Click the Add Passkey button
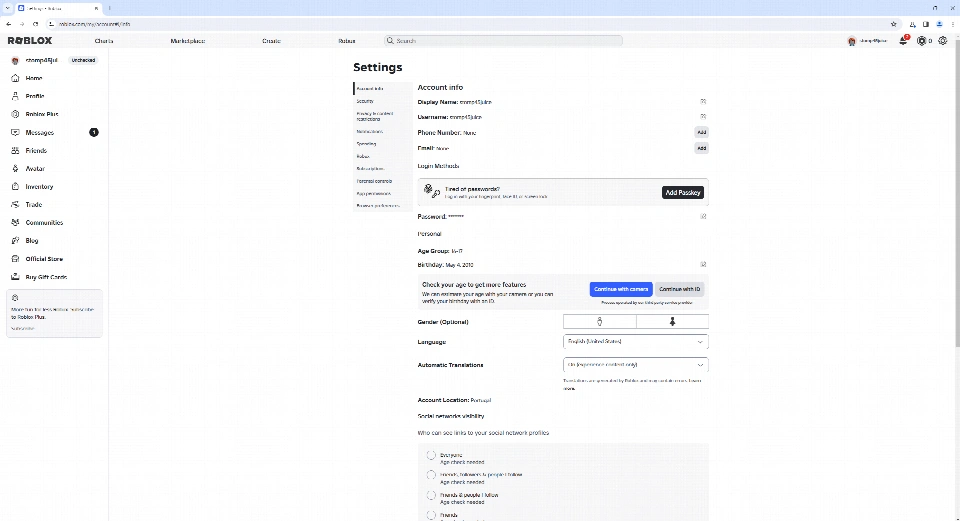960x521 pixels. pos(683,192)
